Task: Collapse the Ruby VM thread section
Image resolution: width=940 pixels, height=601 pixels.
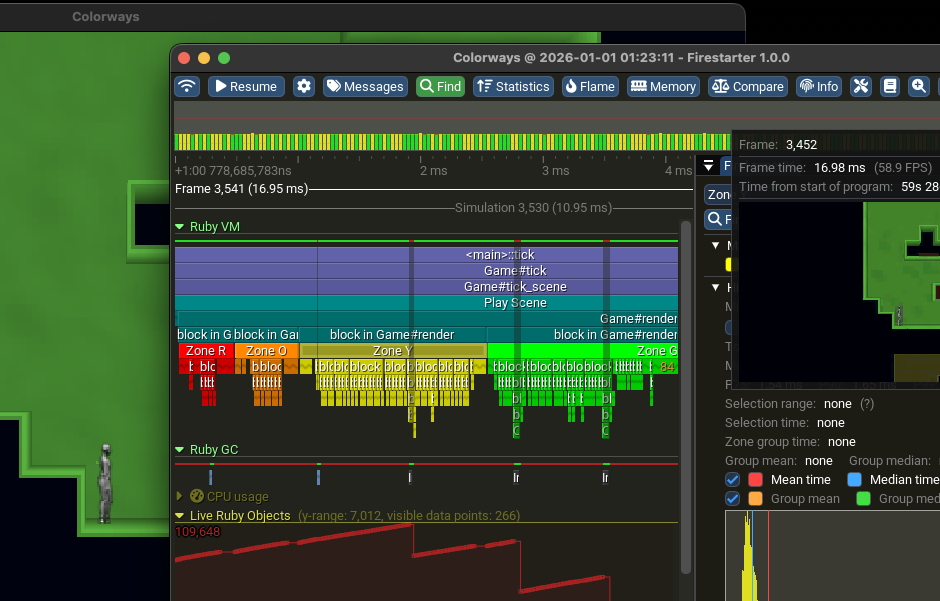Action: point(180,227)
